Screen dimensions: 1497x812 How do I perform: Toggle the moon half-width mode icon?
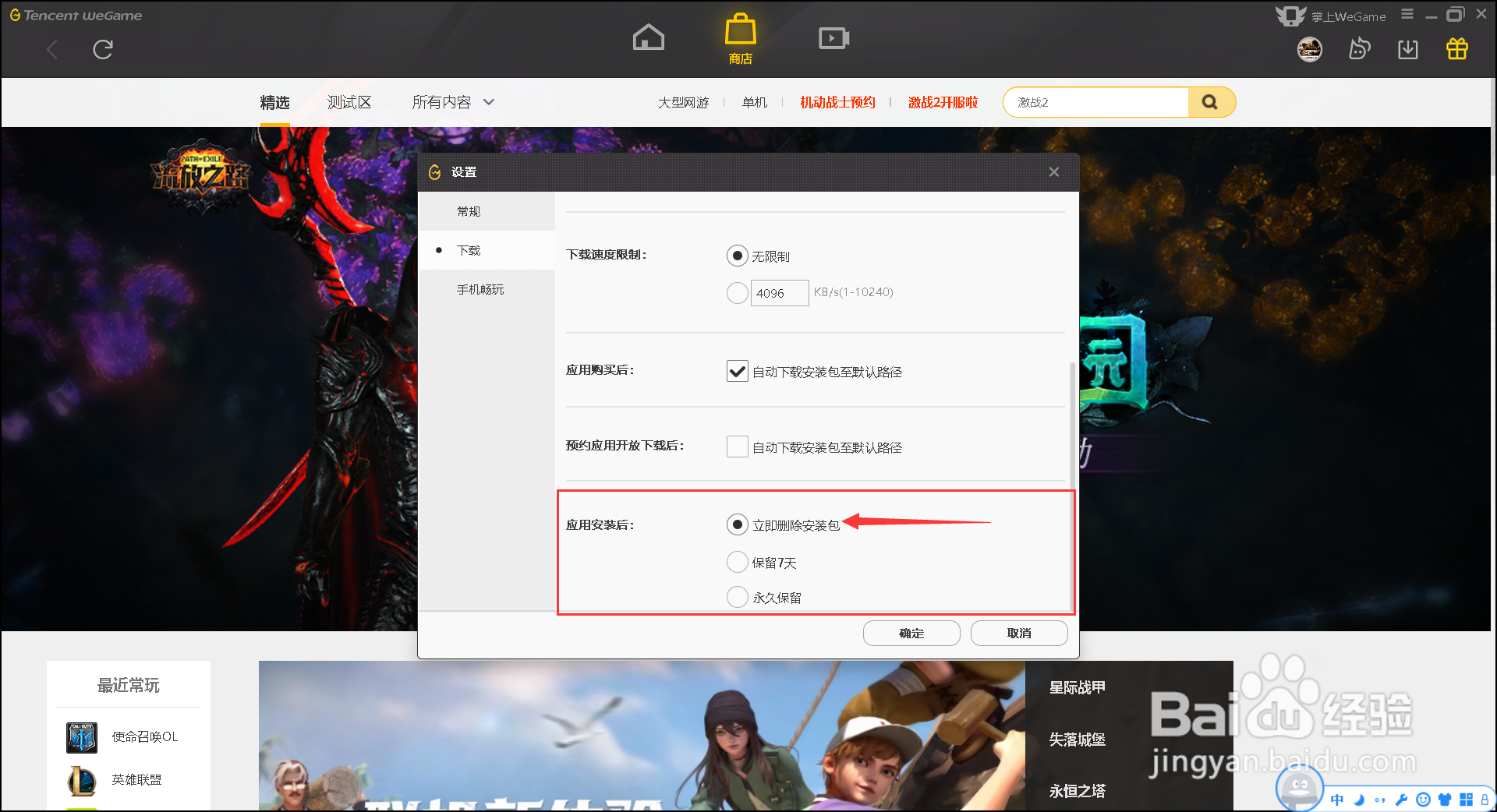[x=1359, y=800]
